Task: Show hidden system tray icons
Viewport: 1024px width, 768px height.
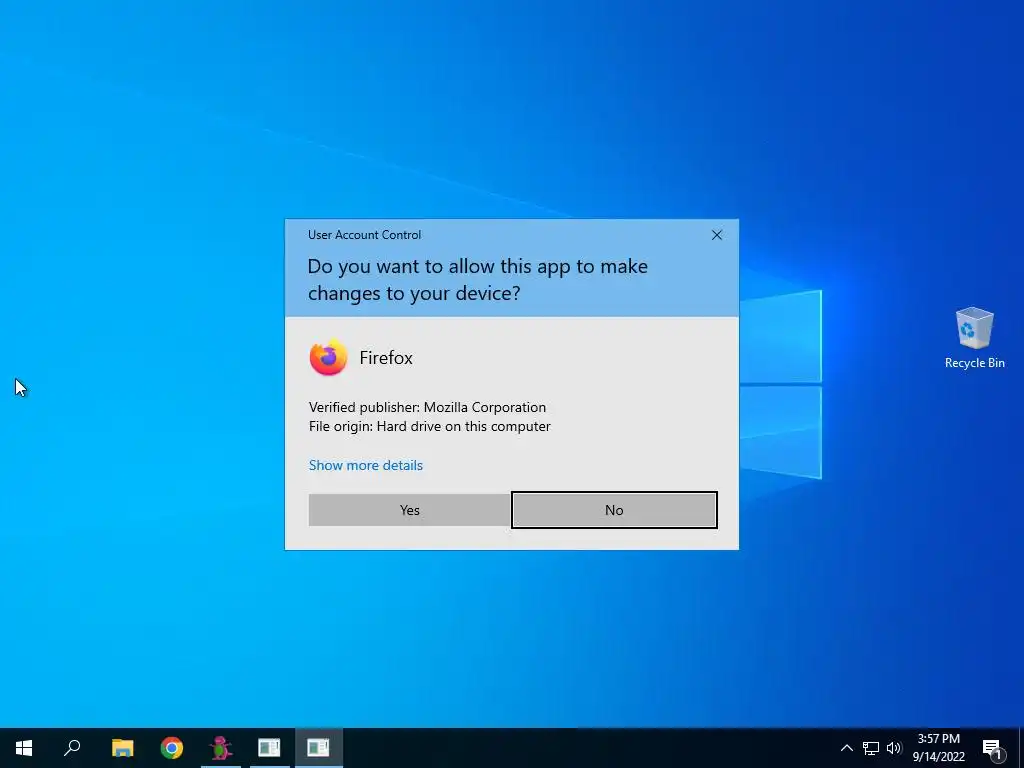Action: 846,748
